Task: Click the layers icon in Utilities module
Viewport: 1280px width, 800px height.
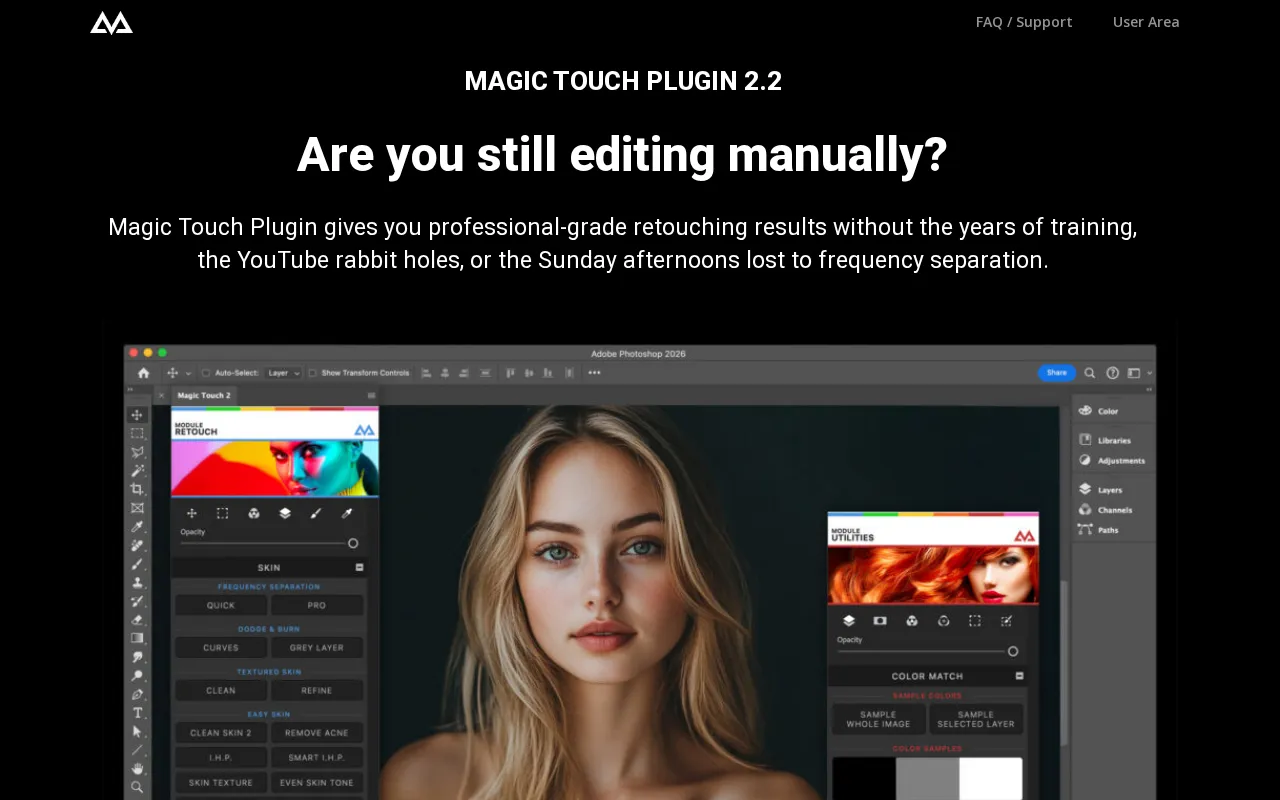Action: point(849,621)
